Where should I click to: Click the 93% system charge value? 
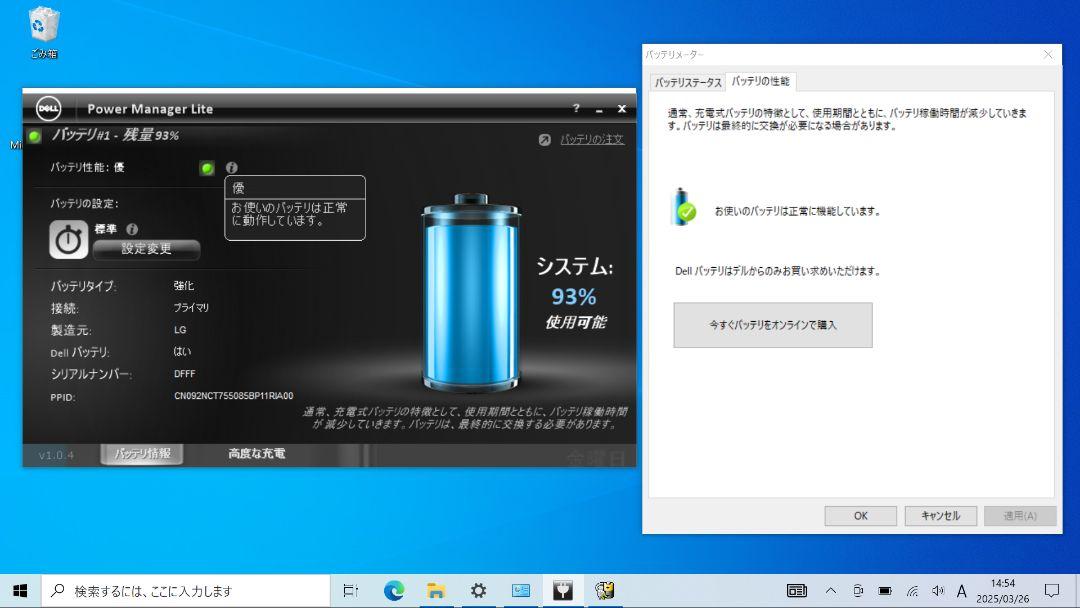pos(574,297)
